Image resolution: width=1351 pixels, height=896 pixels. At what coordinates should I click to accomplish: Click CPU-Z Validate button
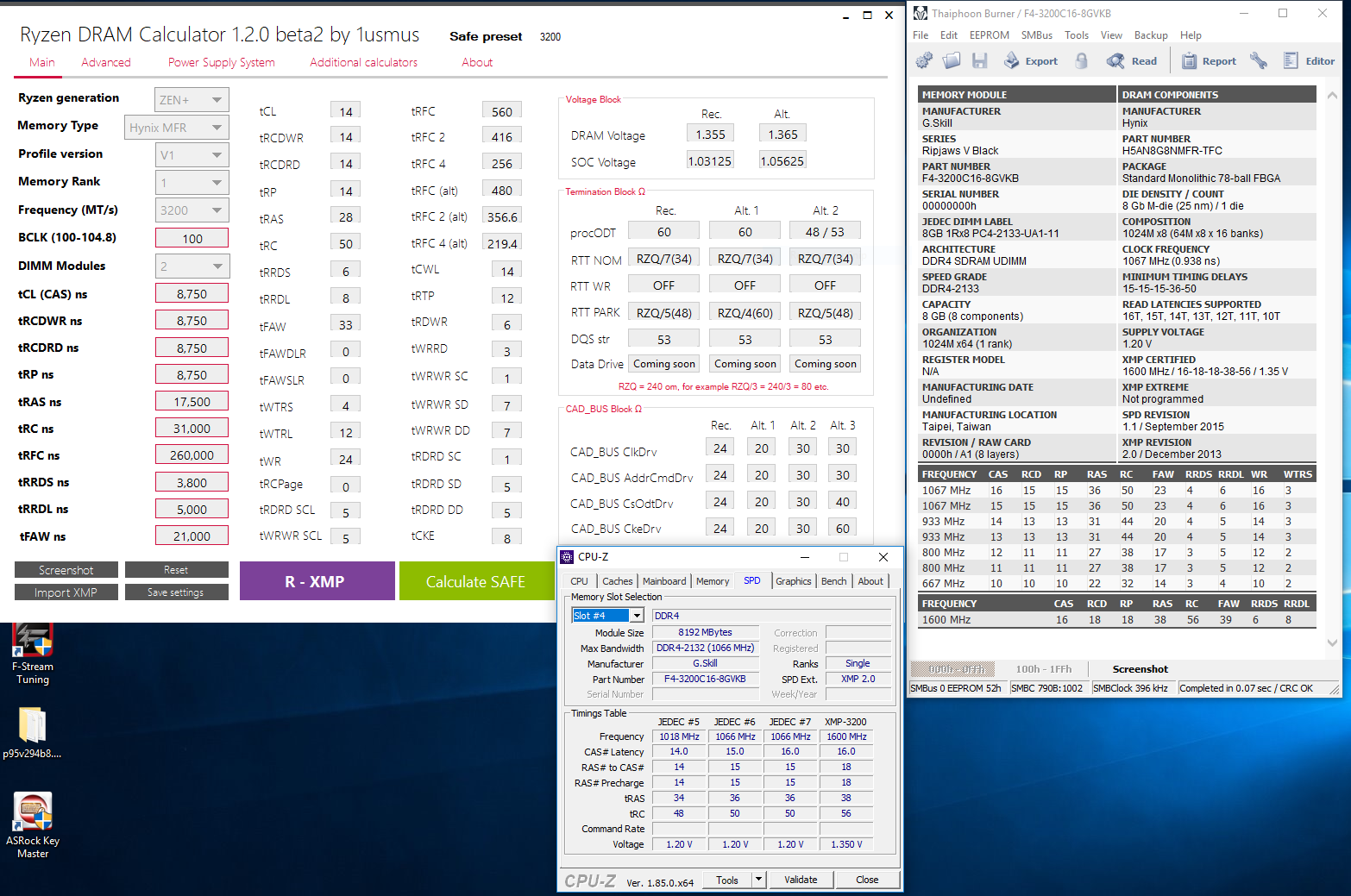click(x=801, y=880)
